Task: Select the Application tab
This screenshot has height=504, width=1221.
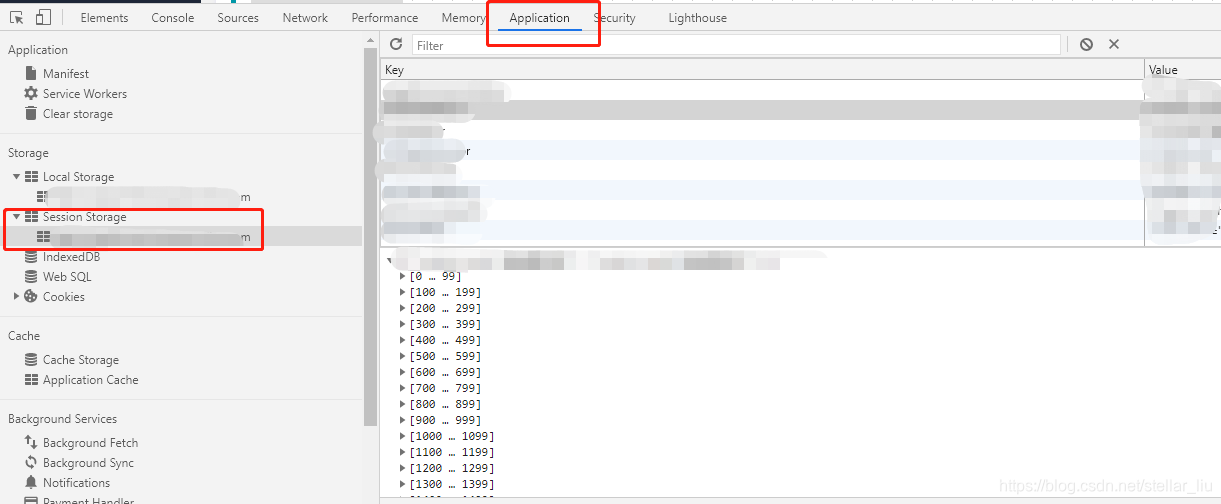Action: tap(539, 18)
